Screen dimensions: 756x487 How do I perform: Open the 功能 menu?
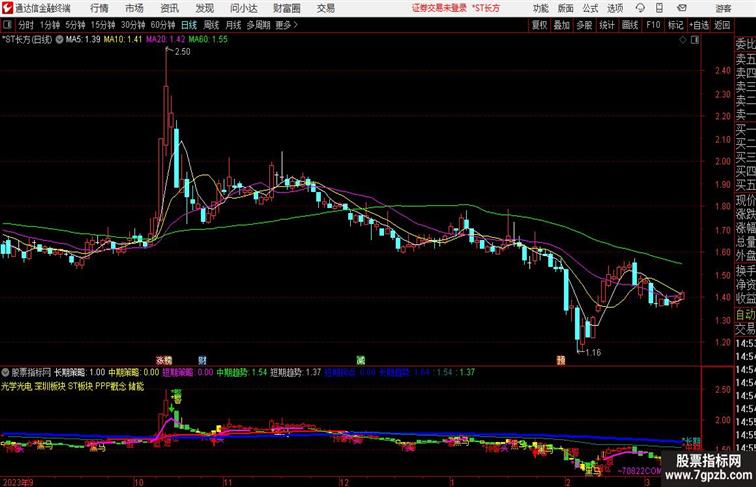(540, 8)
